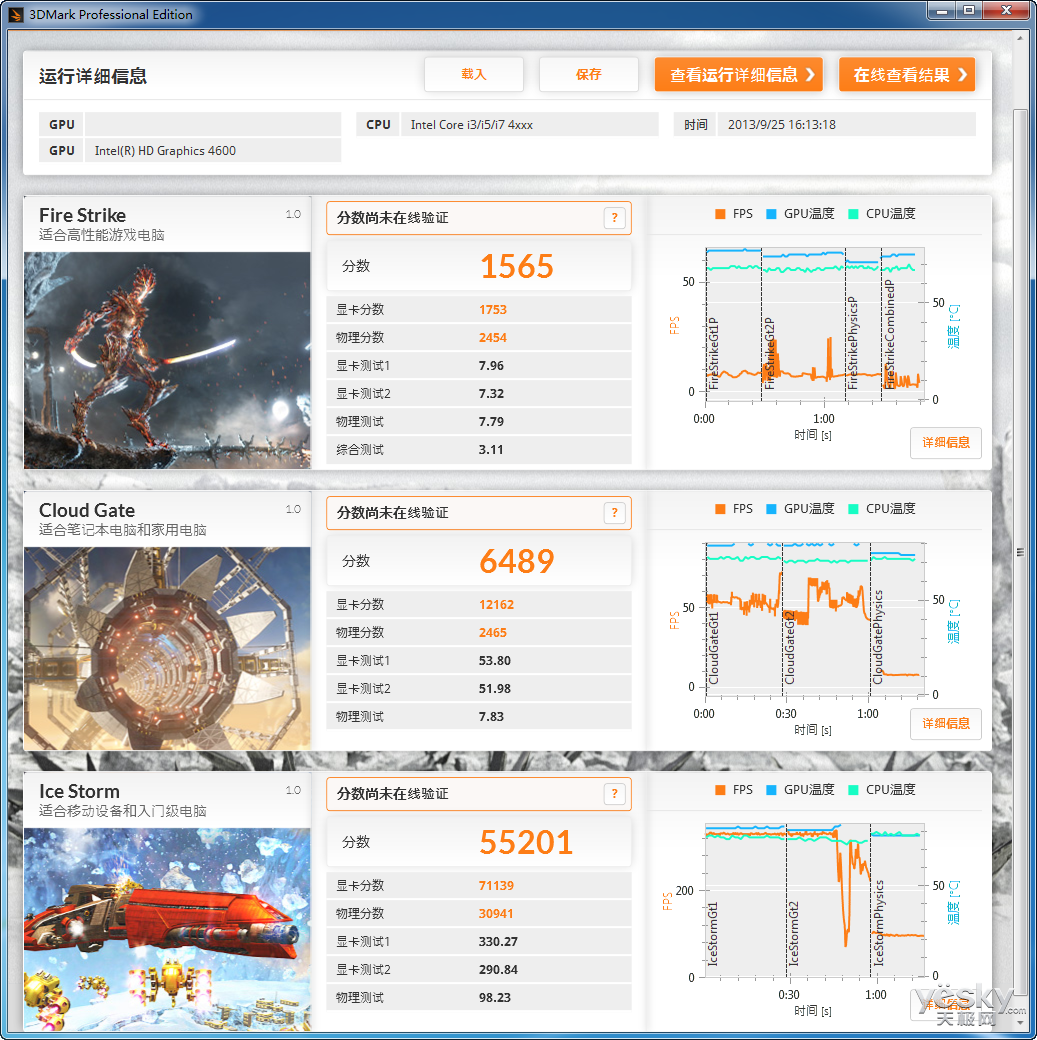Select the graphics score "71139"
Image resolution: width=1037 pixels, height=1040 pixels.
click(x=496, y=886)
